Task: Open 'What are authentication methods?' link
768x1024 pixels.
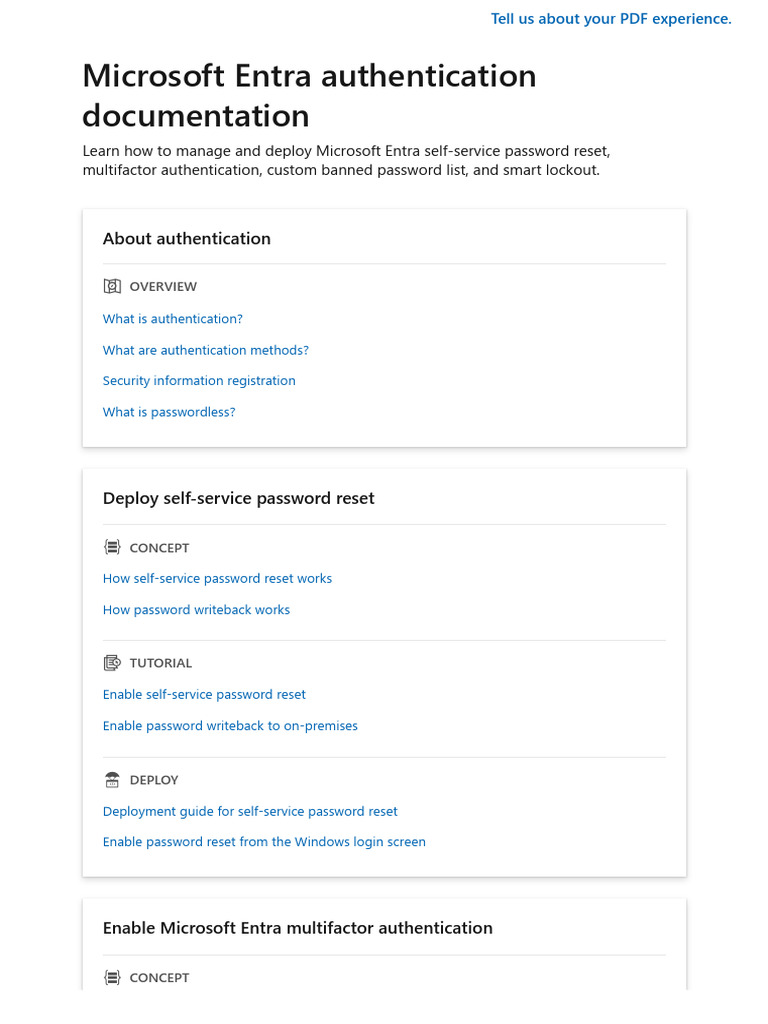Action: pyautogui.click(x=206, y=350)
